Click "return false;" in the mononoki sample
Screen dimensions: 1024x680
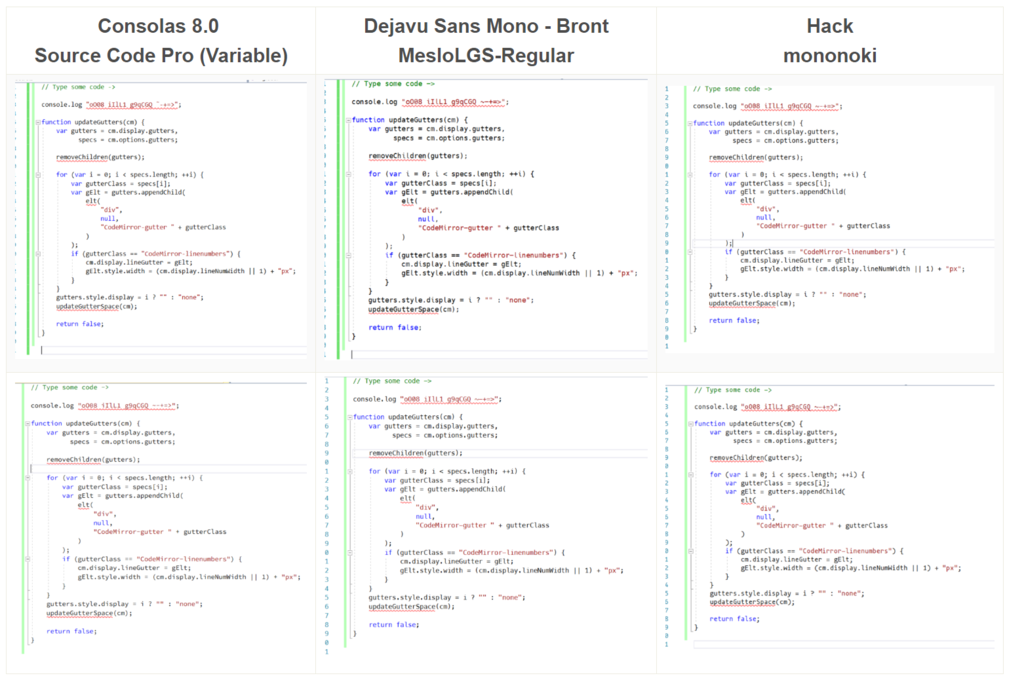point(735,619)
